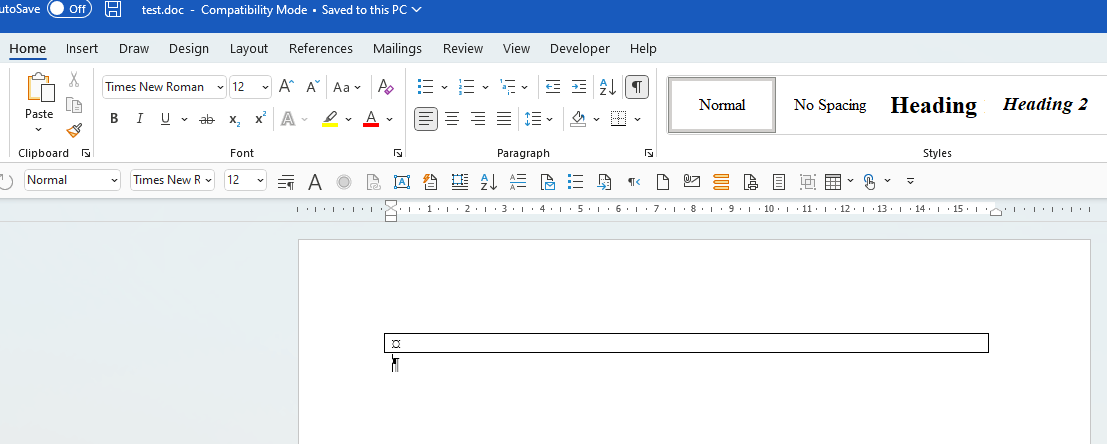Image resolution: width=1107 pixels, height=444 pixels.
Task: Click the undo arrow at toolbar left edge
Action: (6, 181)
